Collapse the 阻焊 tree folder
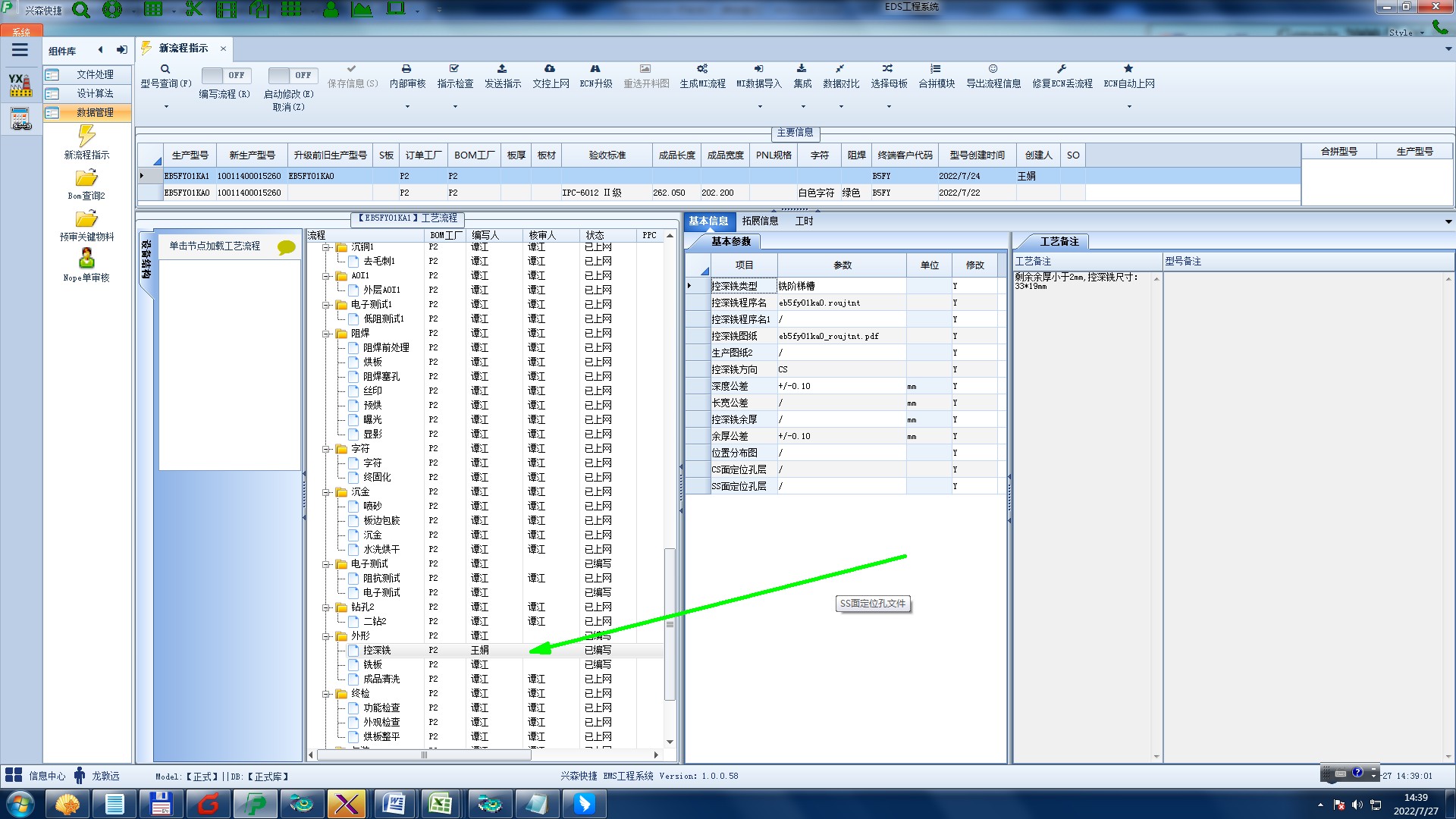Image resolution: width=1456 pixels, height=819 pixels. [x=326, y=334]
